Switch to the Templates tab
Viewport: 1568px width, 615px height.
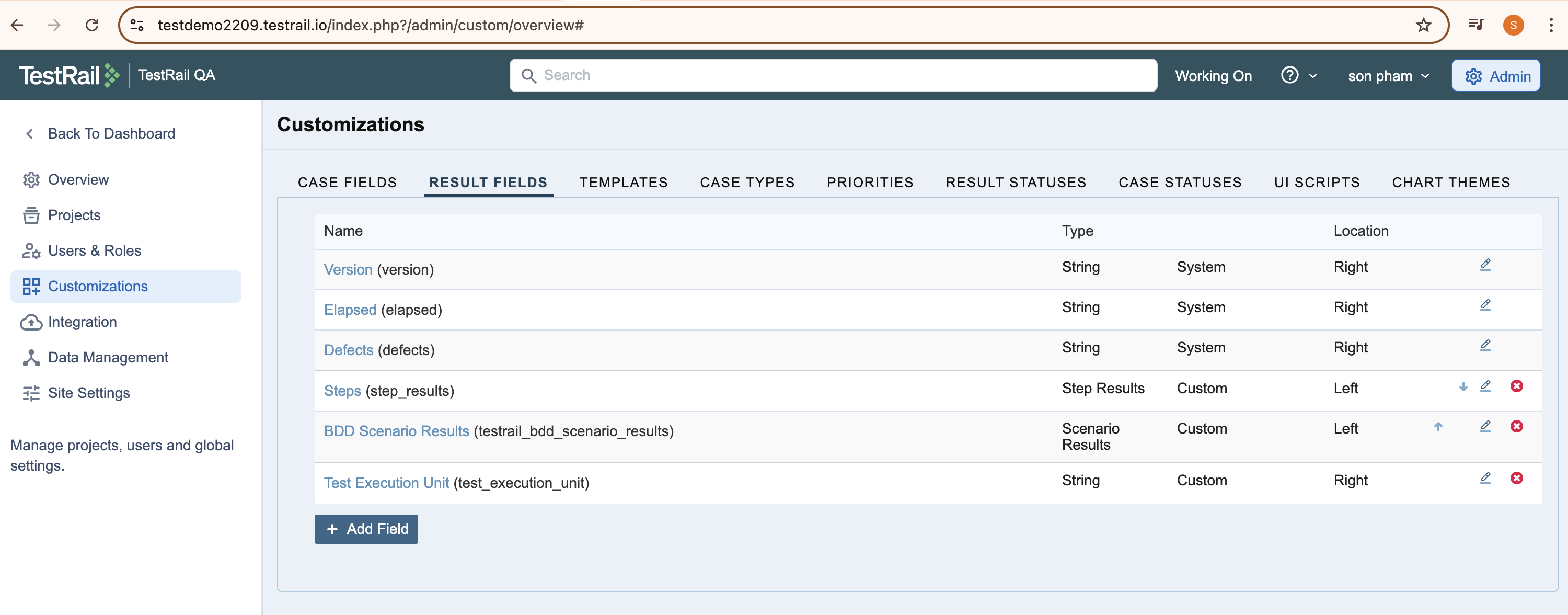pos(624,182)
